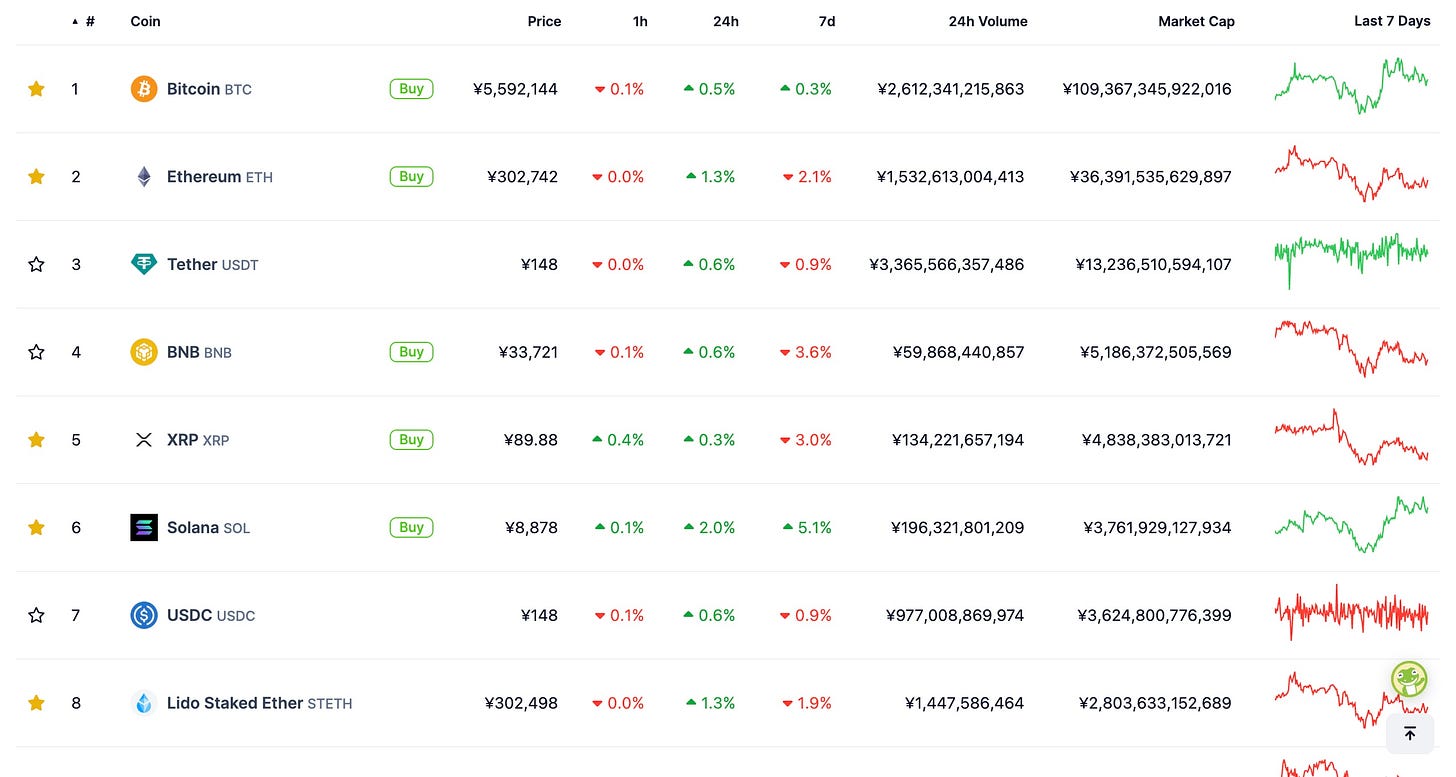Viewport: 1456px width, 777px height.
Task: Remove Solana from favorites star
Action: [x=36, y=527]
